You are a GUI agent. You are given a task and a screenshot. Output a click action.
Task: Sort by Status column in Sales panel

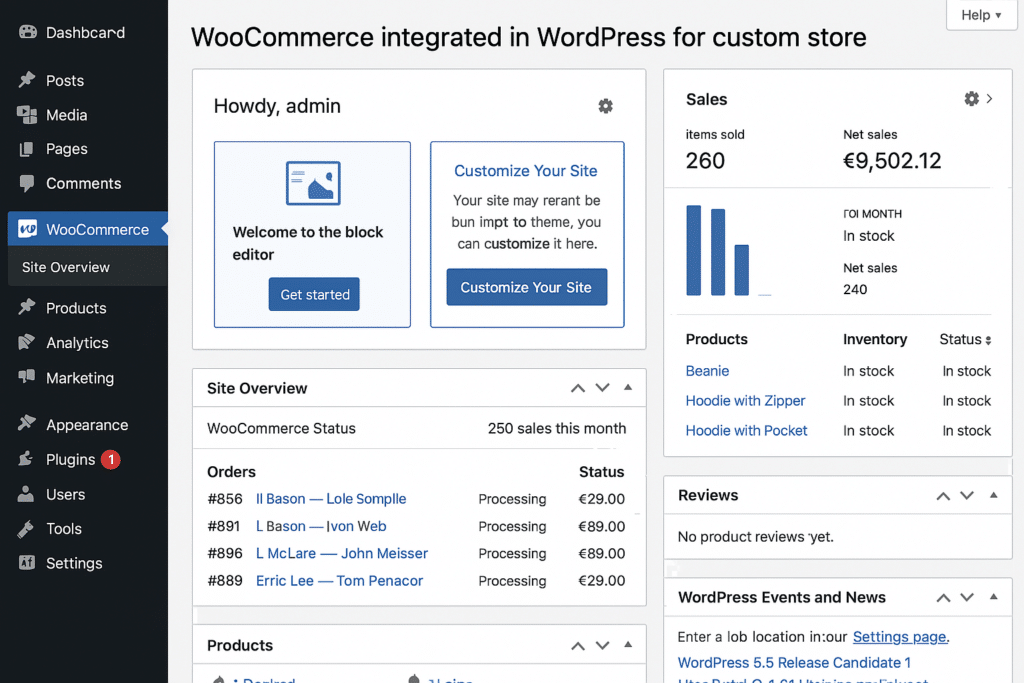tap(965, 340)
